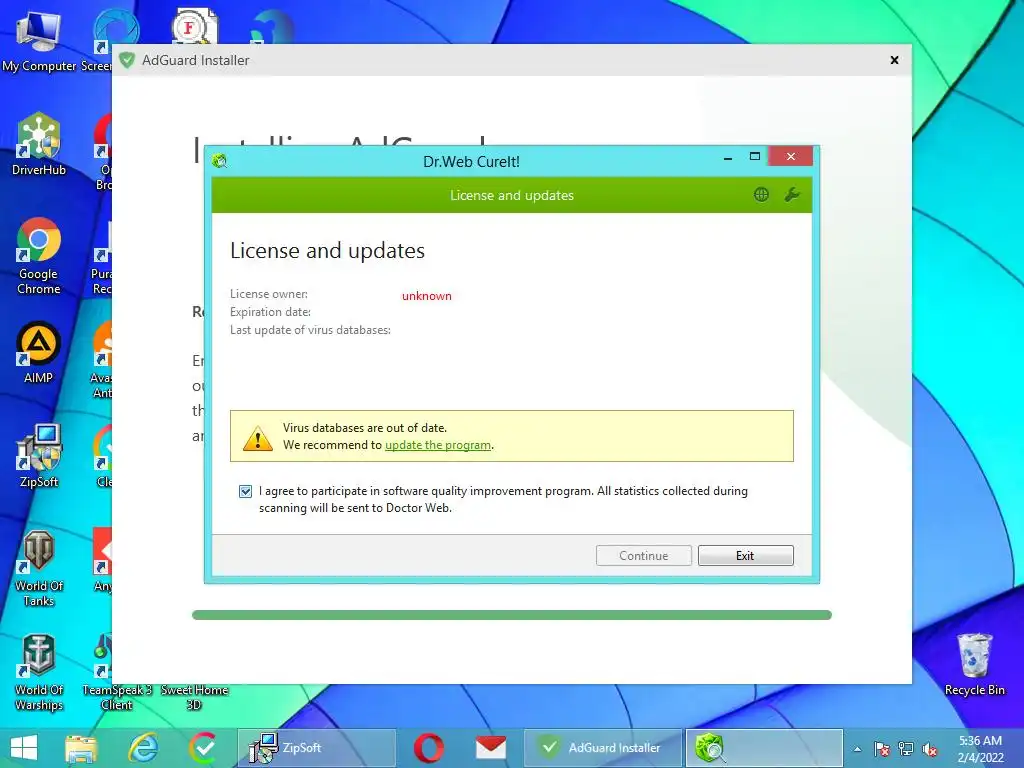Viewport: 1024px width, 768px height.
Task: Click the Exit button
Action: point(745,556)
